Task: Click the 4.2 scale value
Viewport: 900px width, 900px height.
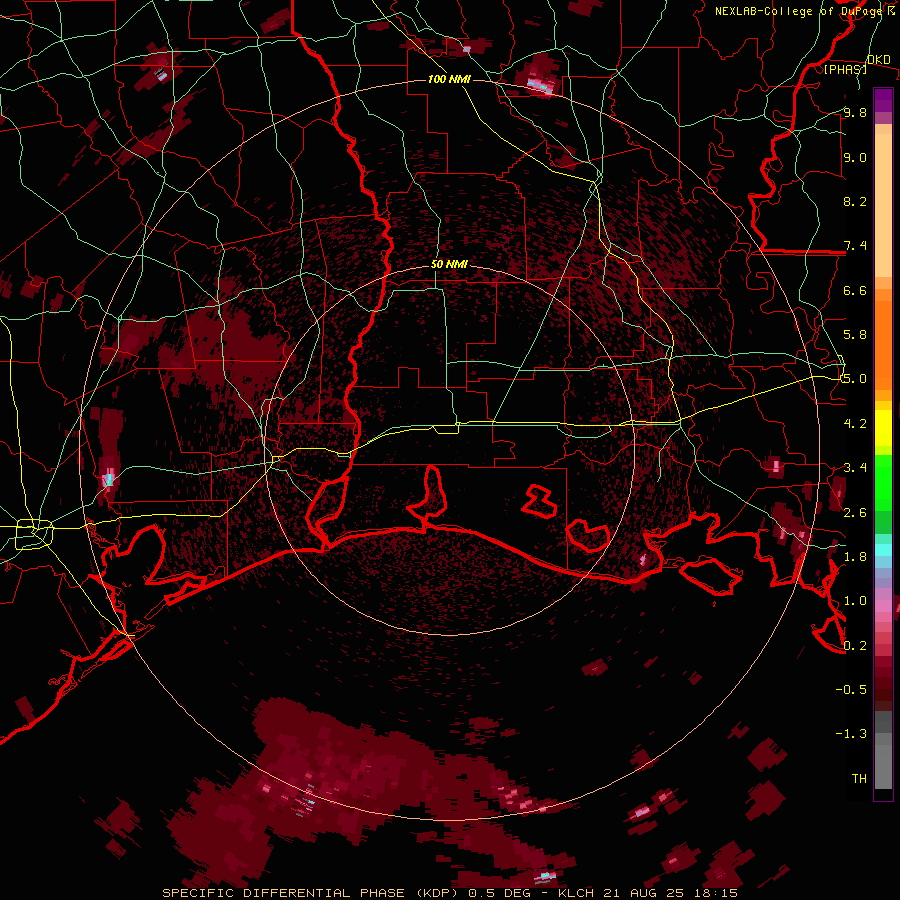Action: pyautogui.click(x=855, y=424)
